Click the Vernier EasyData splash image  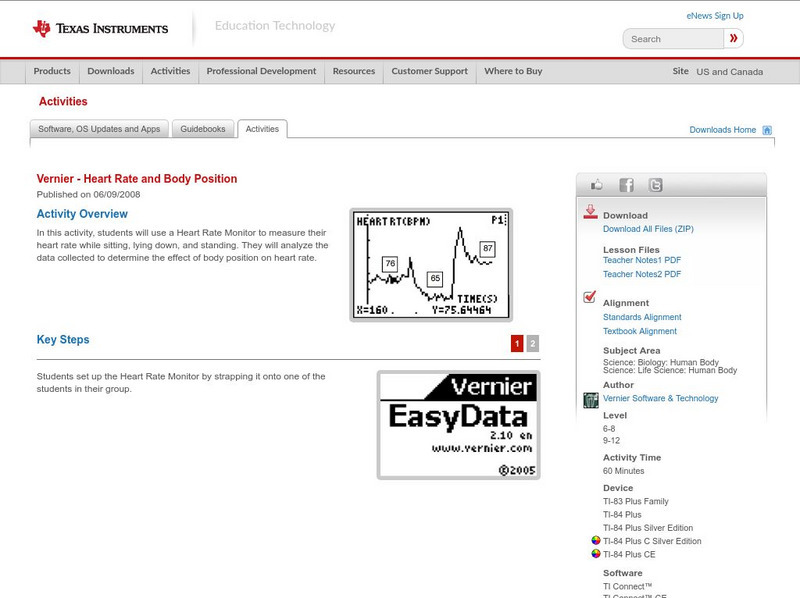pos(459,425)
